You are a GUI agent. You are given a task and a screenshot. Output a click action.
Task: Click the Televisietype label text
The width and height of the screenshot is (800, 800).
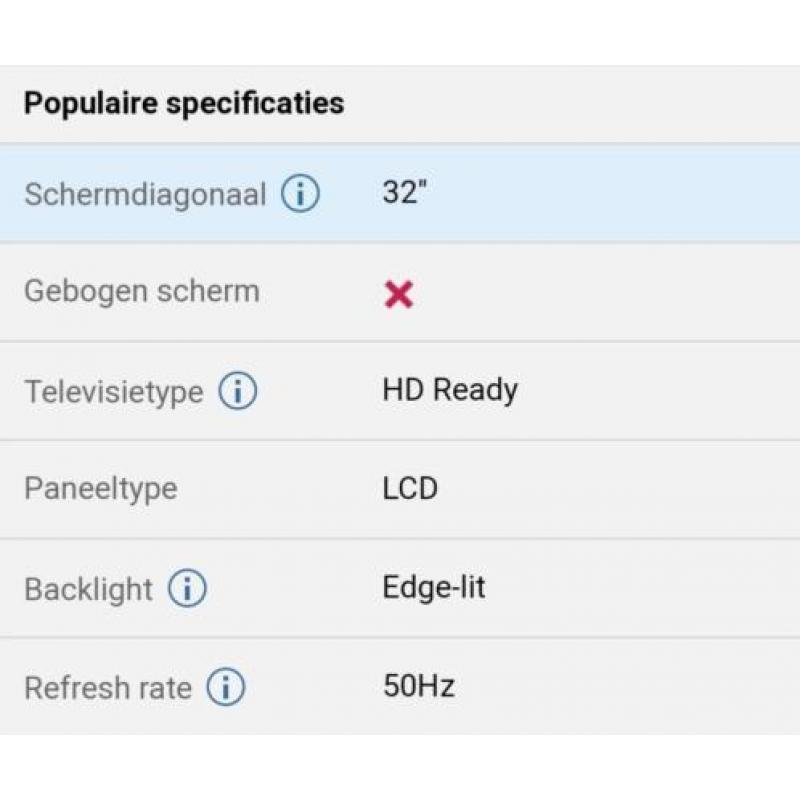click(114, 392)
